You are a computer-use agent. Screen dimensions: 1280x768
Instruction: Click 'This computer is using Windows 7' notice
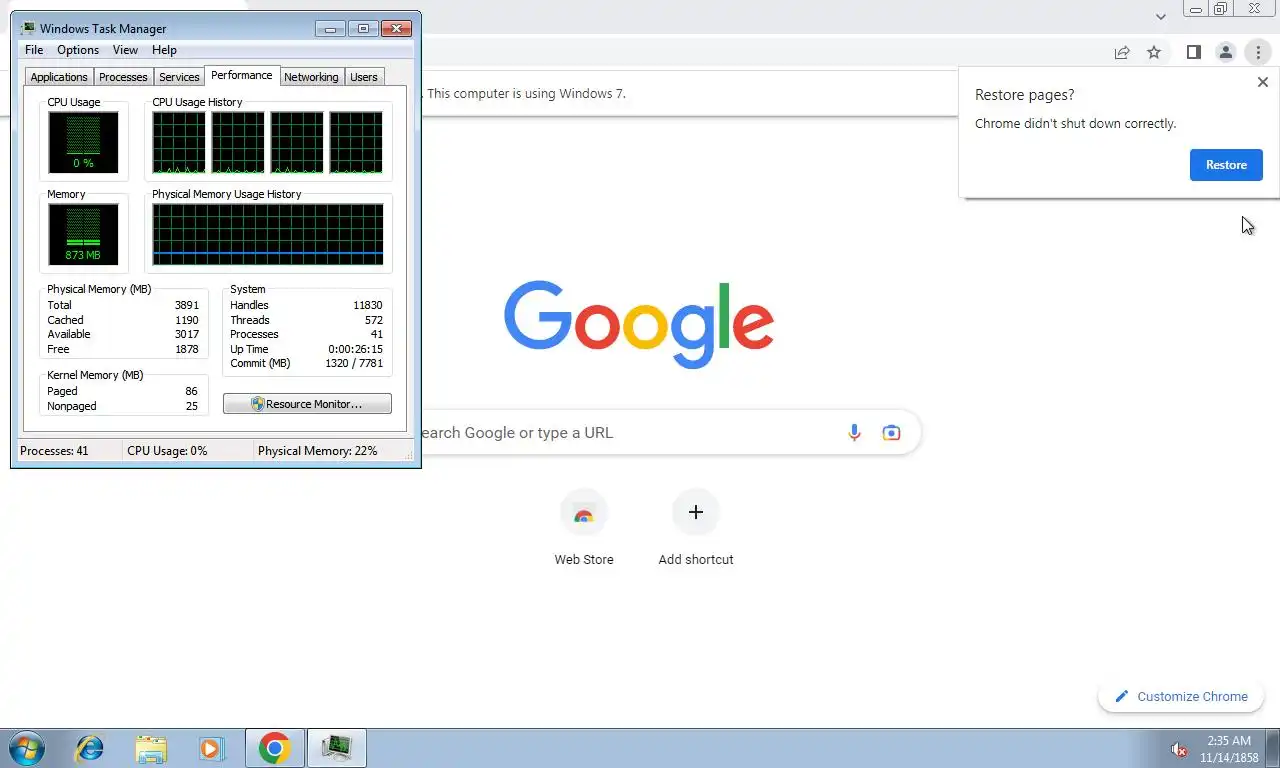pyautogui.click(x=526, y=94)
